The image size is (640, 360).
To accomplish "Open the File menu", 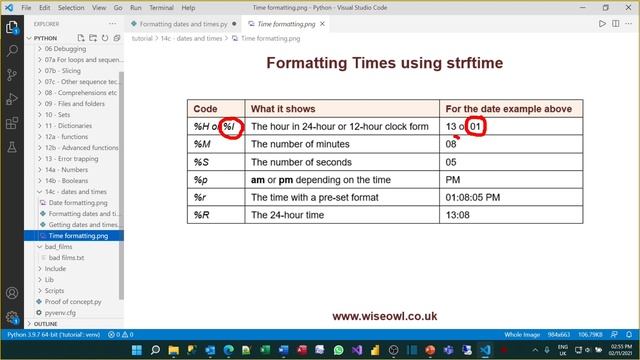I will [26, 8].
